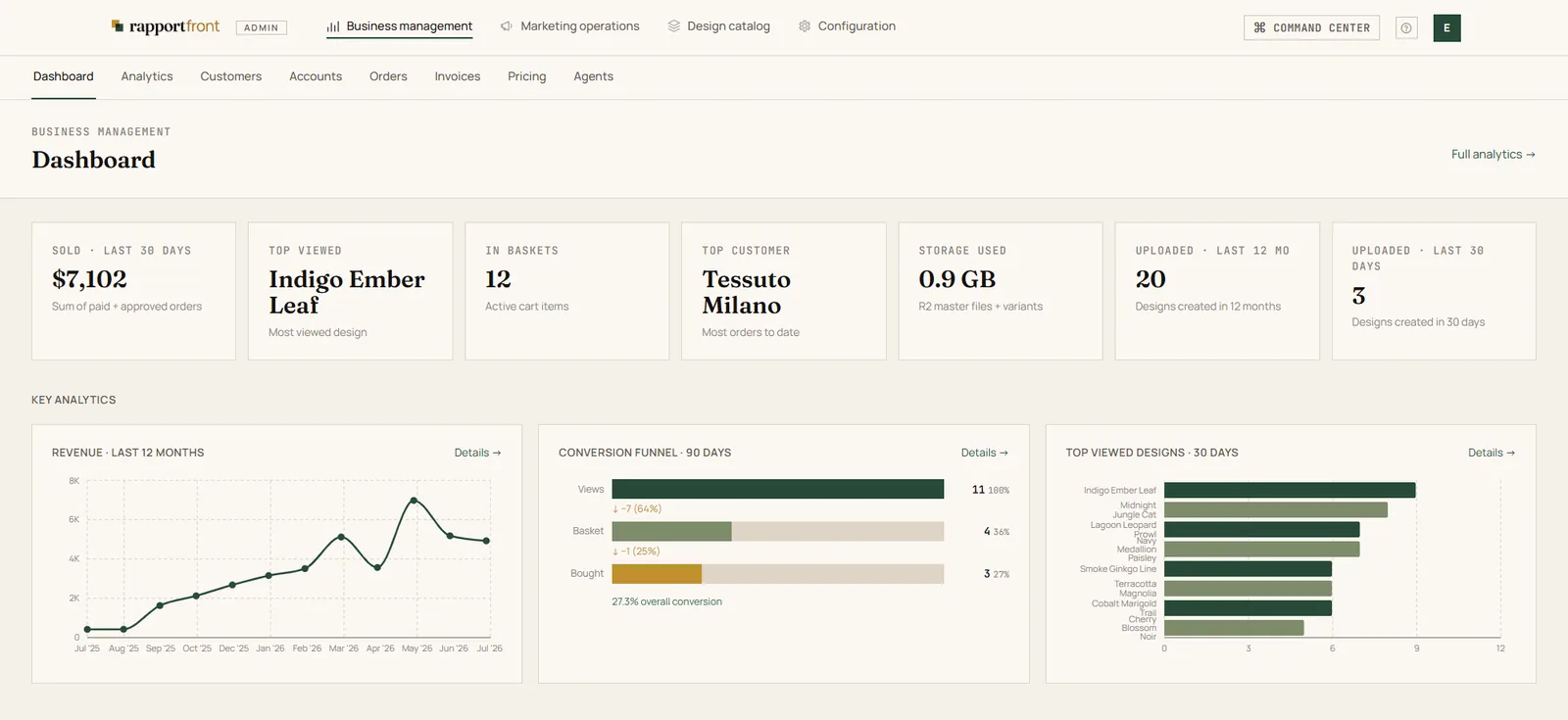1568x720 pixels.
Task: Open Configuration section
Action: point(848,26)
